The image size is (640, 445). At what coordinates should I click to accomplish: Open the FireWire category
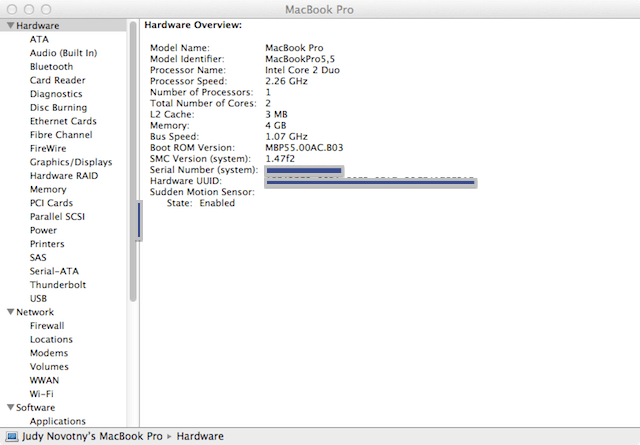(48, 149)
